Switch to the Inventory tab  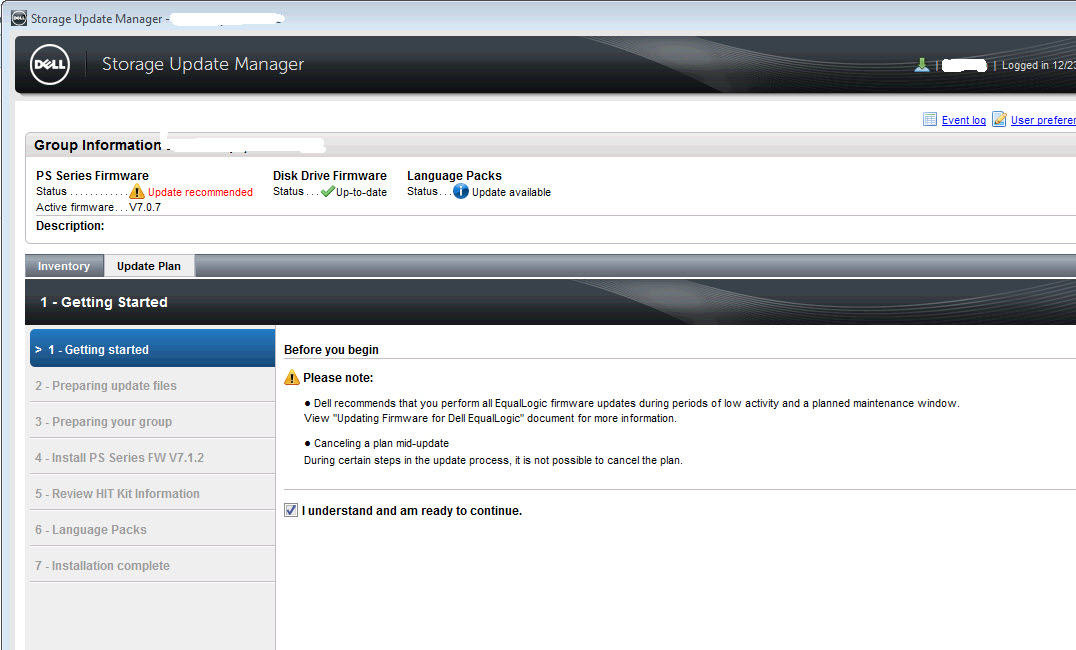64,266
